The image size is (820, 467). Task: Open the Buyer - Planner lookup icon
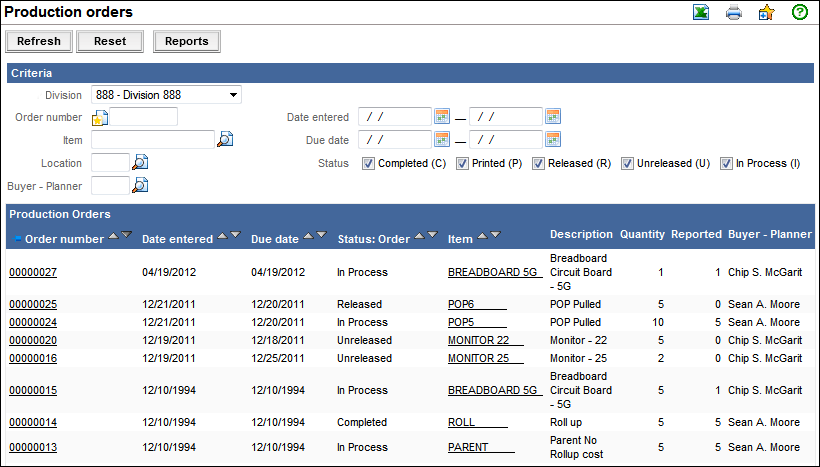[140, 185]
